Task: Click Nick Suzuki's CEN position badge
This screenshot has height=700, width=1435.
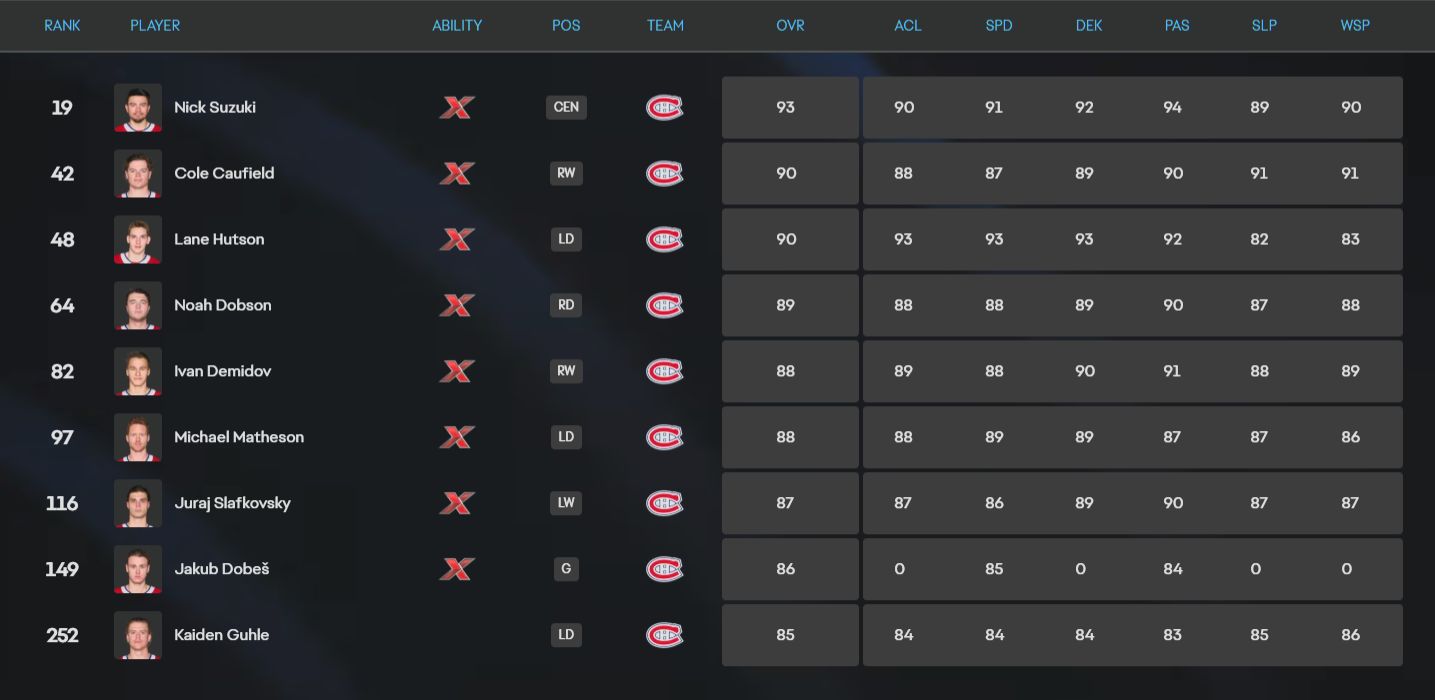Action: [x=566, y=107]
